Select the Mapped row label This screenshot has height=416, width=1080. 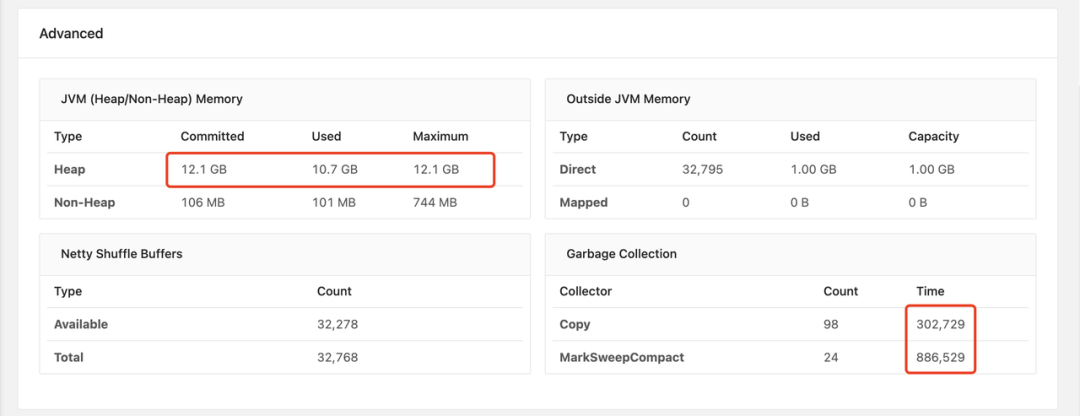pyautogui.click(x=584, y=203)
